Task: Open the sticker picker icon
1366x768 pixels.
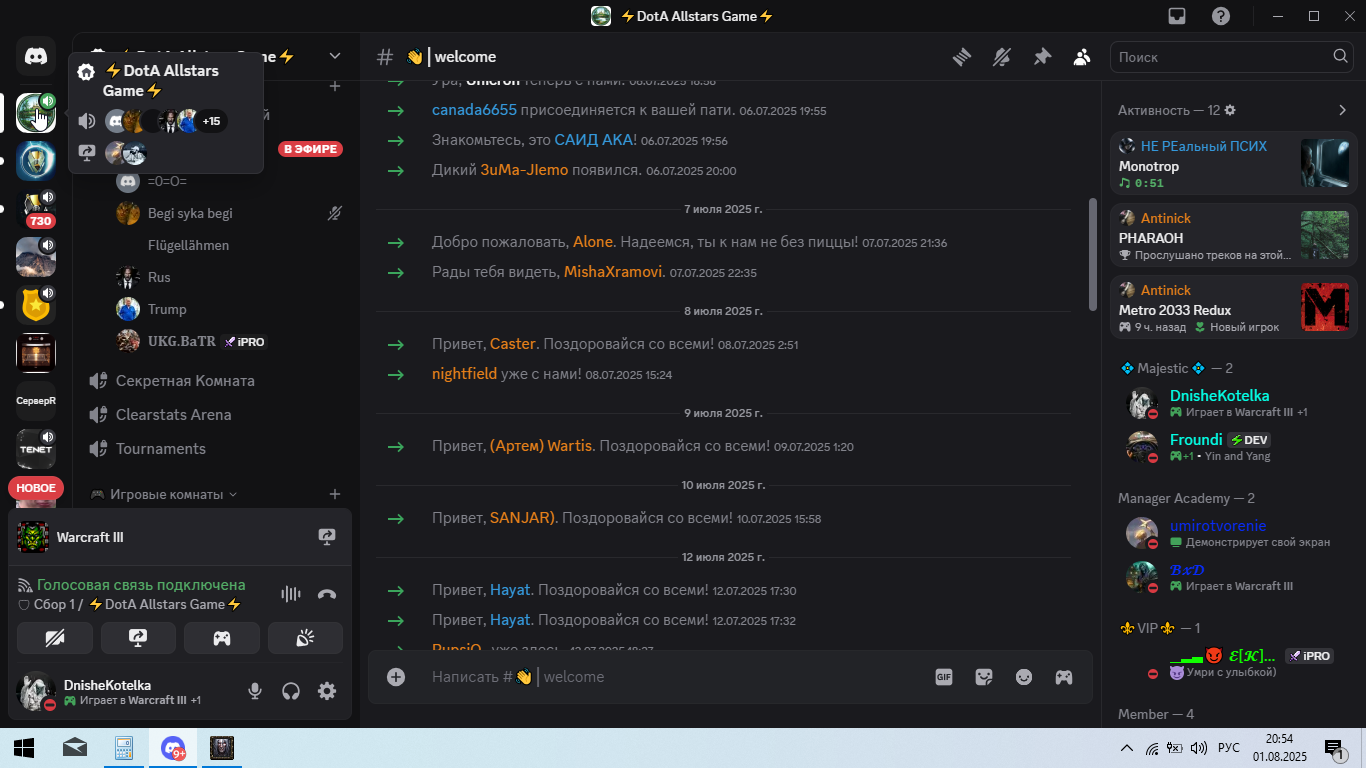Action: click(984, 677)
